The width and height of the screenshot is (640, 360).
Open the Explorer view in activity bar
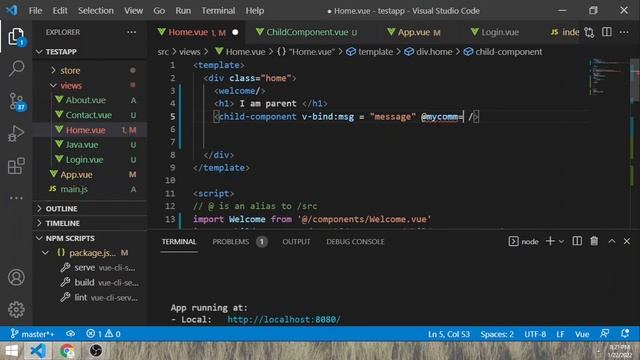16,37
